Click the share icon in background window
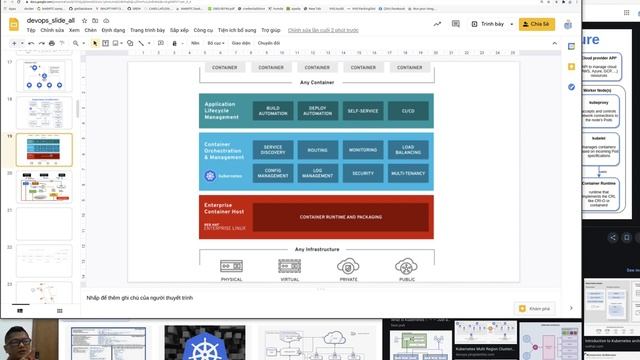Image resolution: width=640 pixels, height=360 pixels. pyautogui.click(x=612, y=238)
